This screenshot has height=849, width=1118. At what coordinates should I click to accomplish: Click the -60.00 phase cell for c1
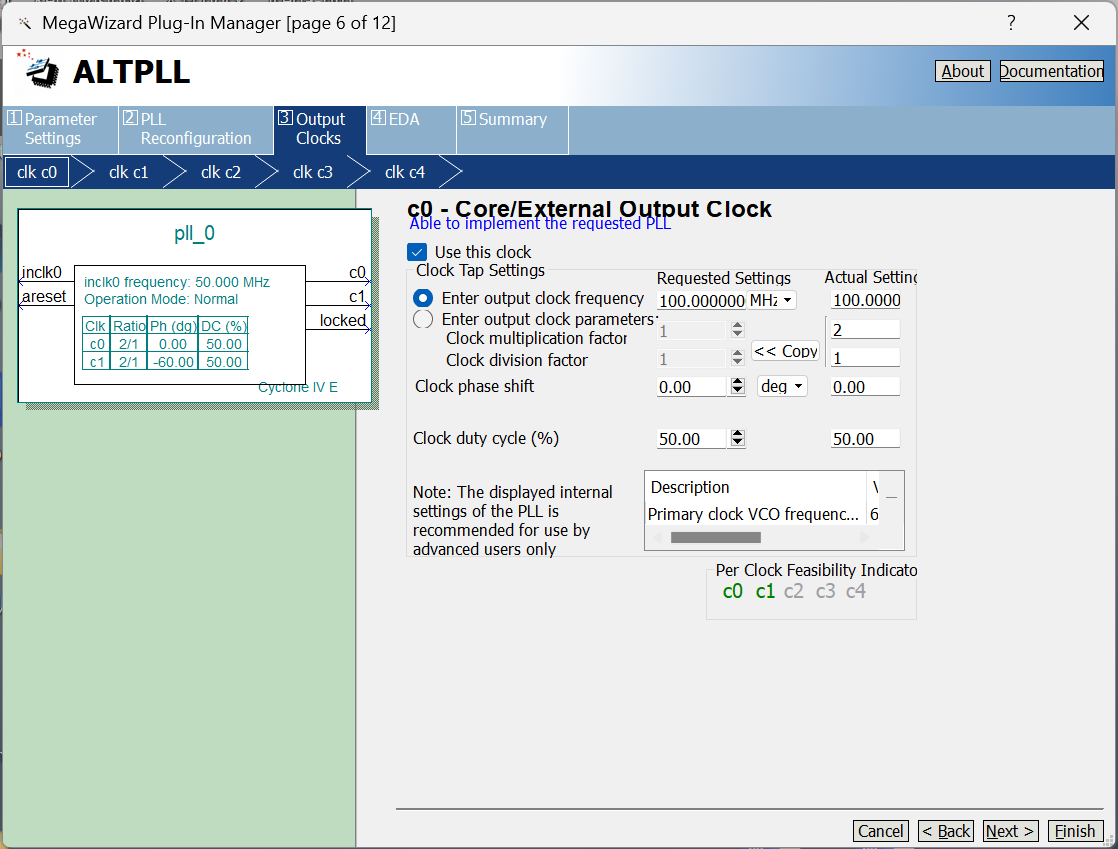click(x=173, y=362)
